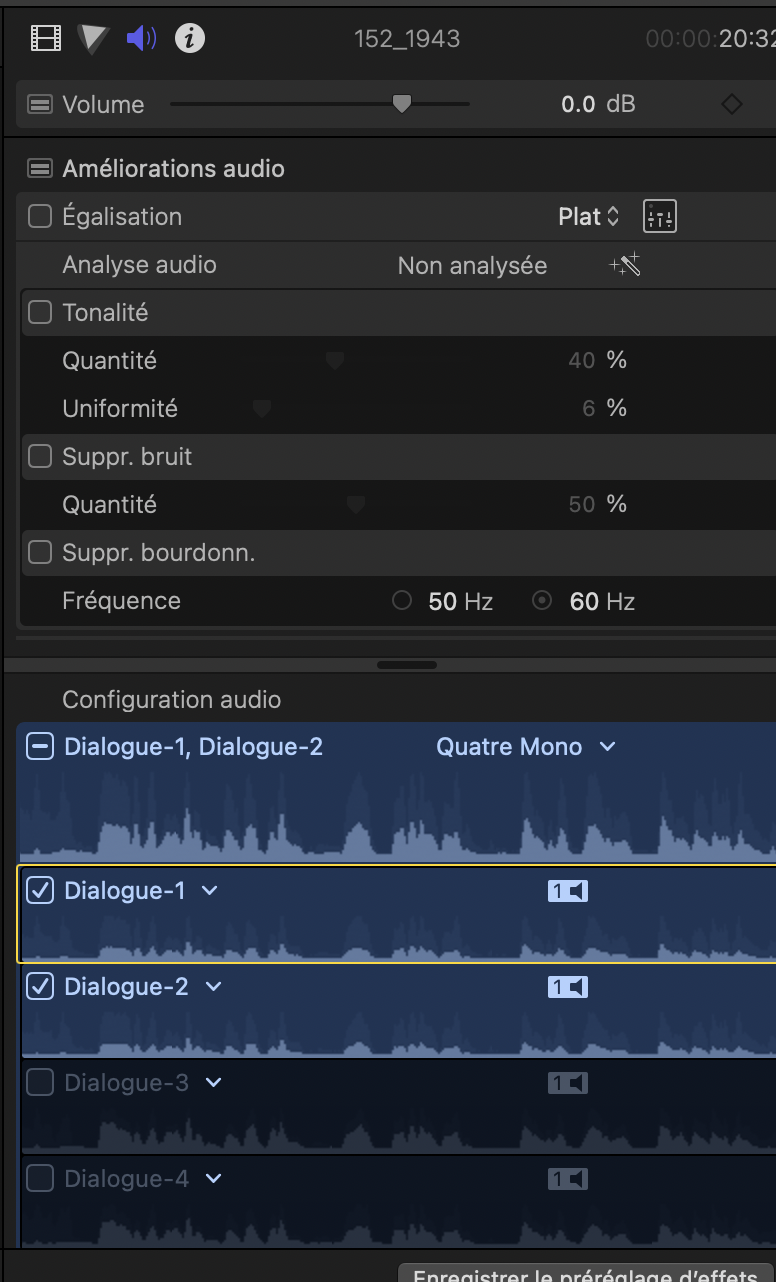Click the Volume slider handle
Screen dimensions: 776x1282
[402, 104]
